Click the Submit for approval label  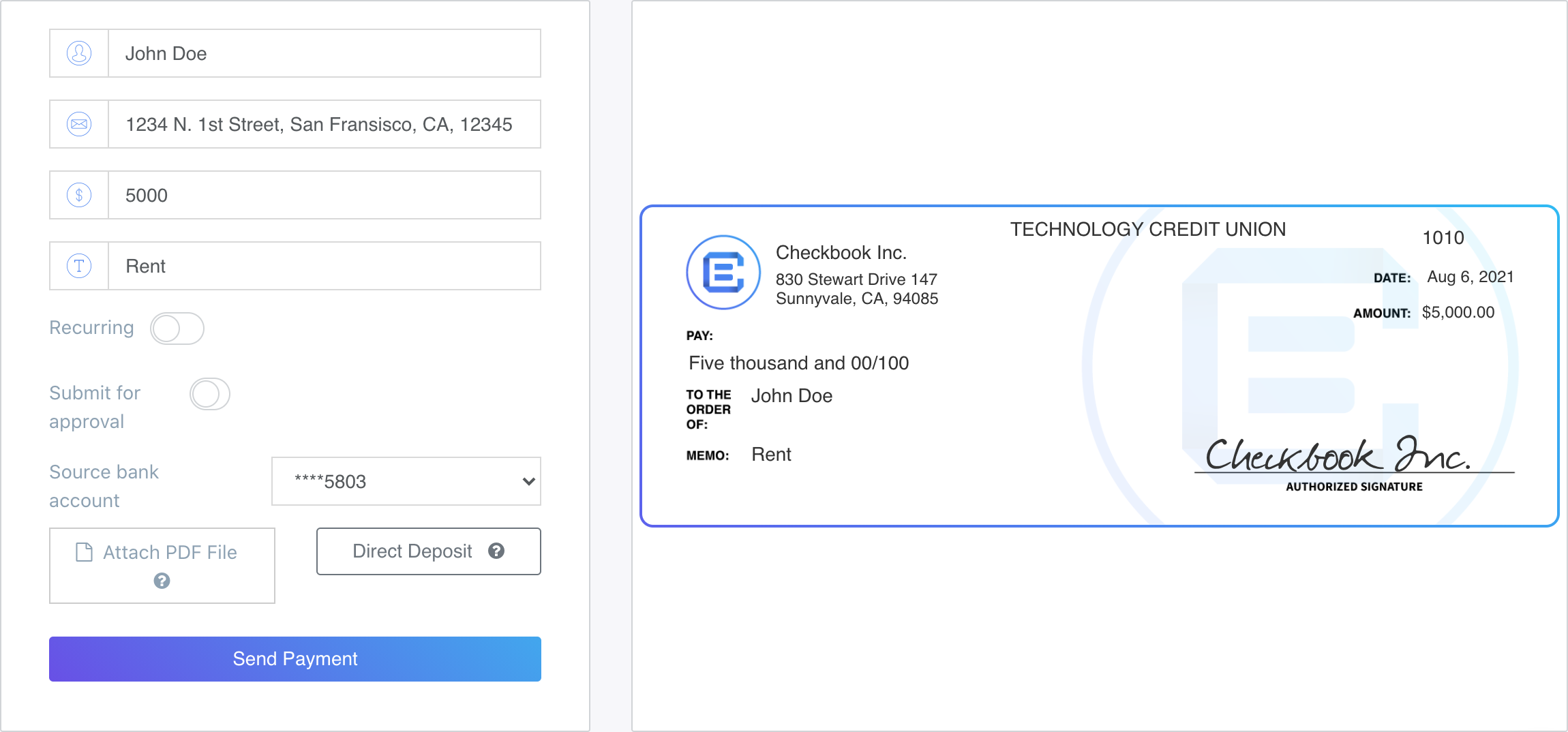pos(95,407)
